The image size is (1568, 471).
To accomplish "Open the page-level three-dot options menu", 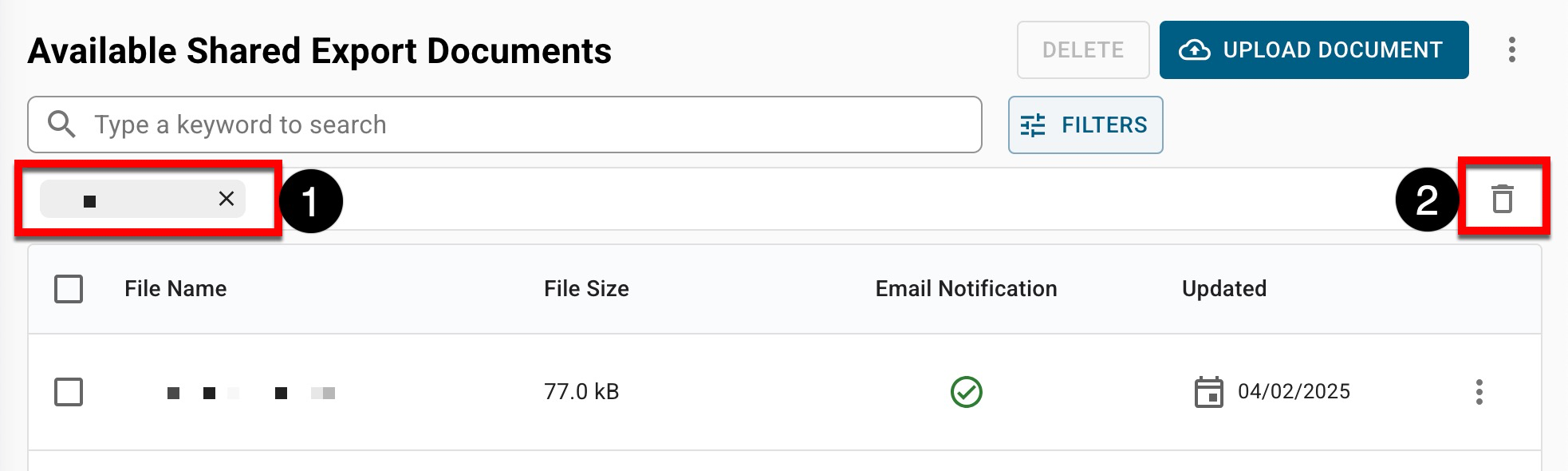I will 1511,50.
